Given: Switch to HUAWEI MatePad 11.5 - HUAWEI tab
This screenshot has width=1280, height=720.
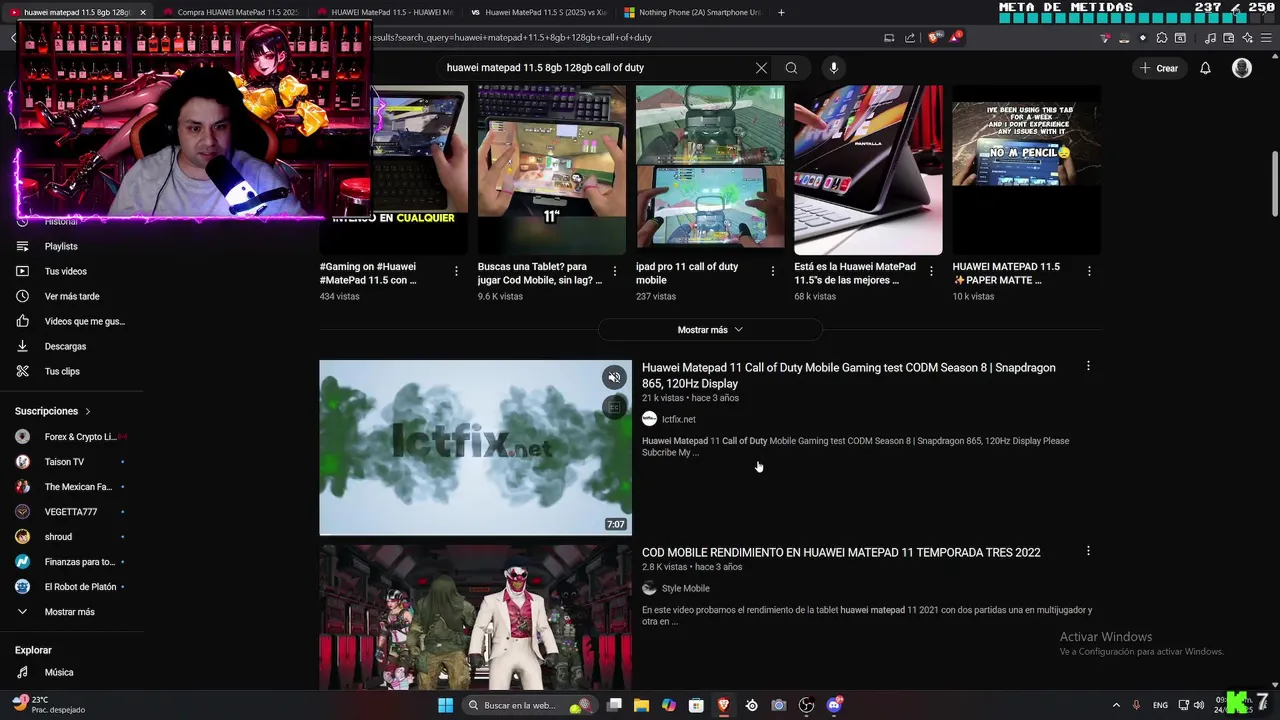Looking at the screenshot, I should coord(382,12).
